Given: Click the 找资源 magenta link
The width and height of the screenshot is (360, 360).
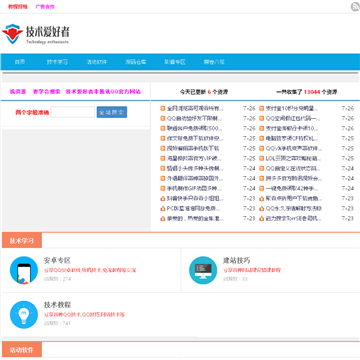Looking at the screenshot, I should click(x=18, y=92).
